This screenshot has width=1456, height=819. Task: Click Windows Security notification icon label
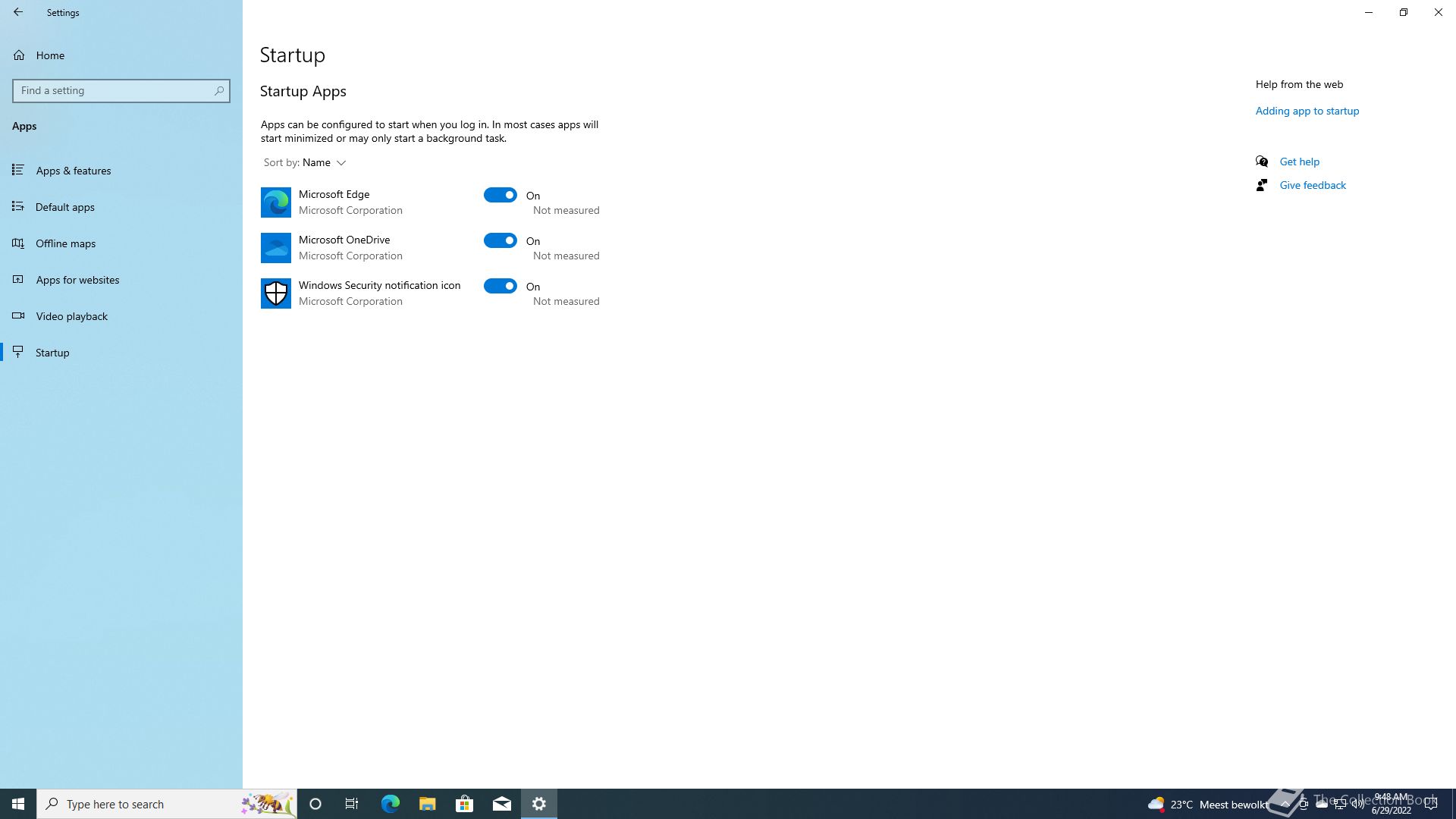coord(379,285)
